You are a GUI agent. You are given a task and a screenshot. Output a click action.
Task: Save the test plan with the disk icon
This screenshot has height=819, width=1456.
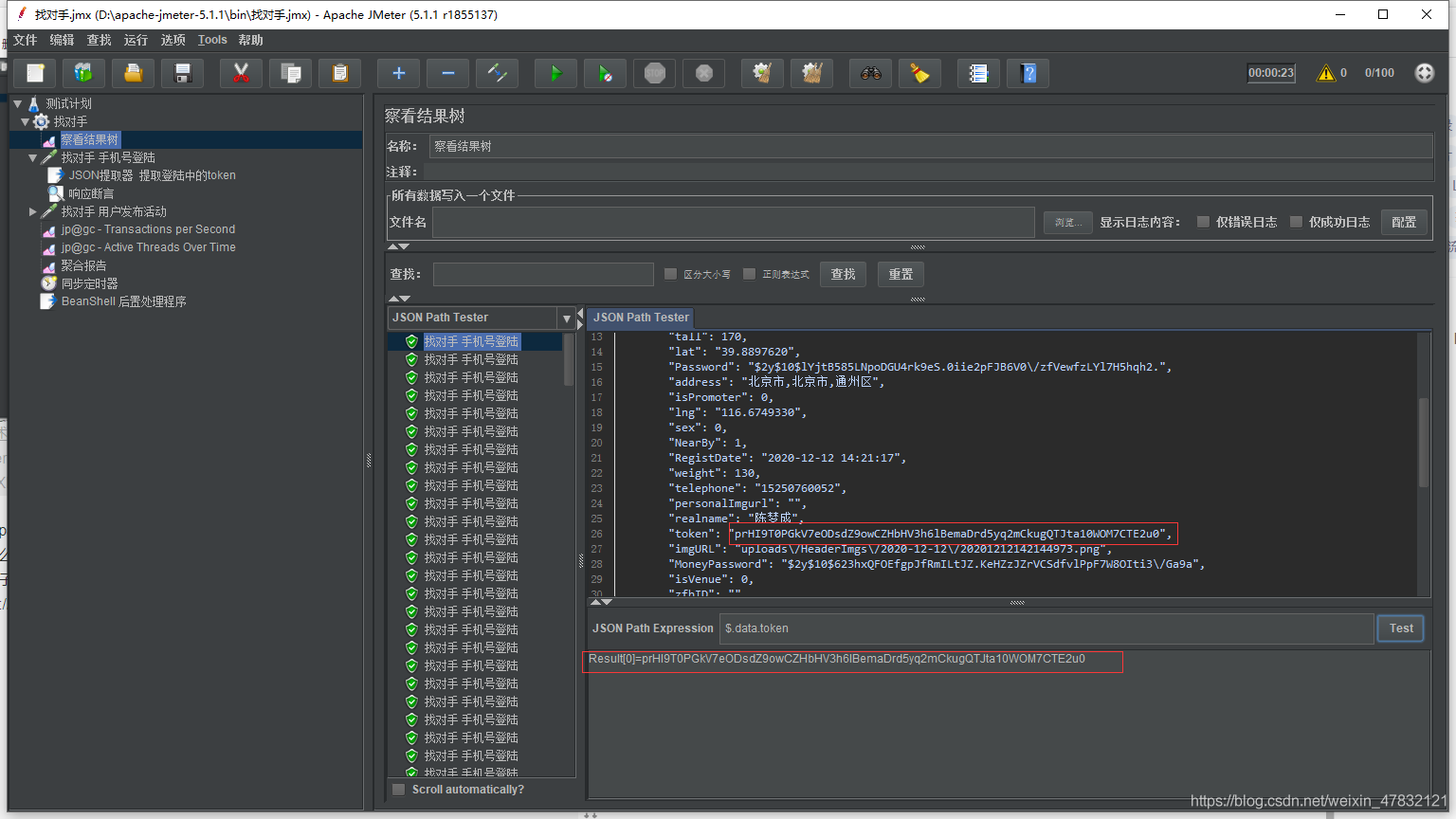point(183,73)
